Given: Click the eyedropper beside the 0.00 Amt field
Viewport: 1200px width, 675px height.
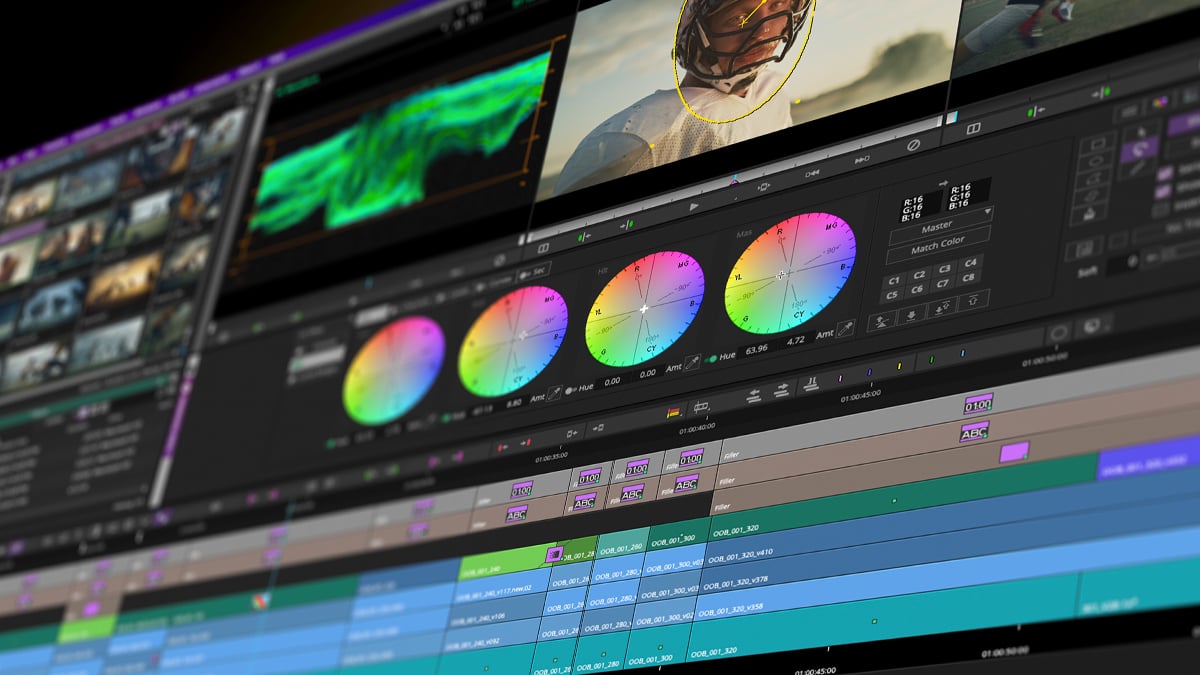Looking at the screenshot, I should point(691,363).
